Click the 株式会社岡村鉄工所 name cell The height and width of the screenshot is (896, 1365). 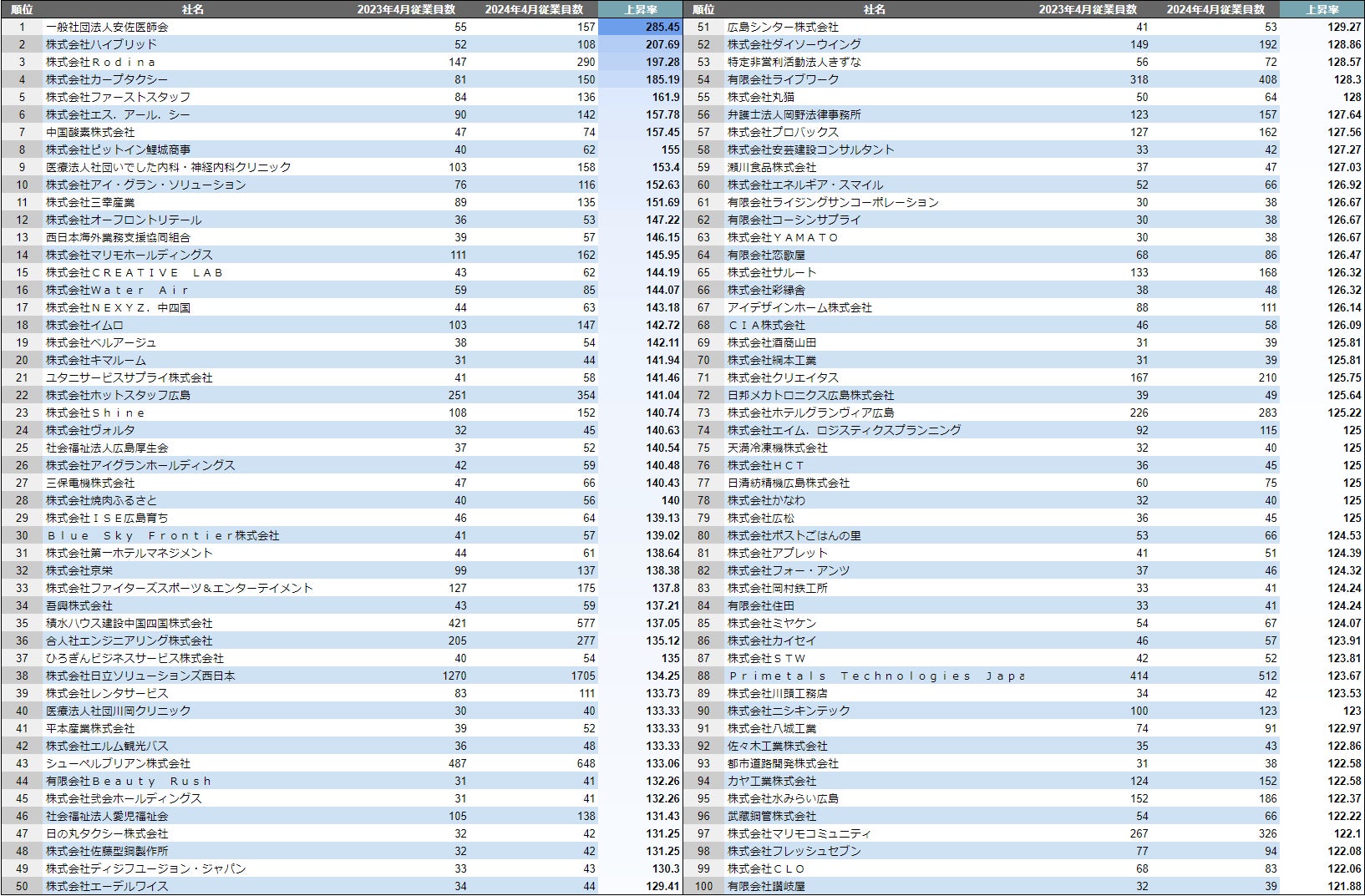[x=778, y=588]
